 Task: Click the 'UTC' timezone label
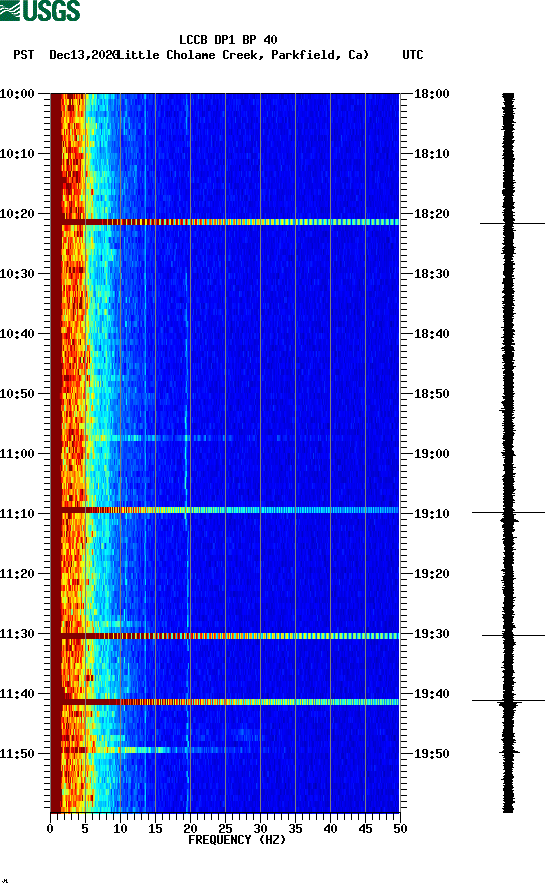(x=413, y=55)
